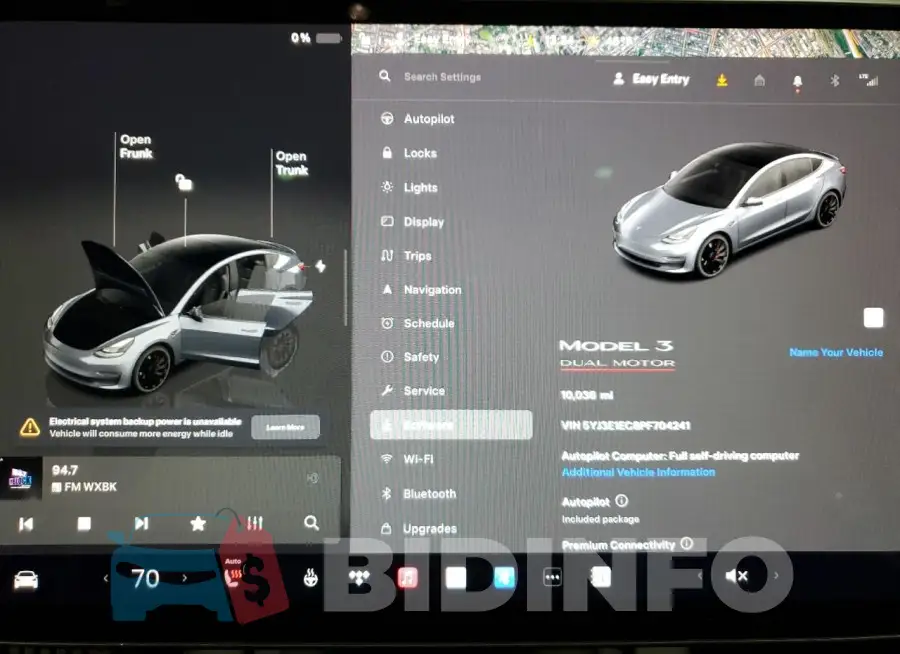Open the more apps ellipsis icon
The width and height of the screenshot is (900, 654).
(552, 577)
